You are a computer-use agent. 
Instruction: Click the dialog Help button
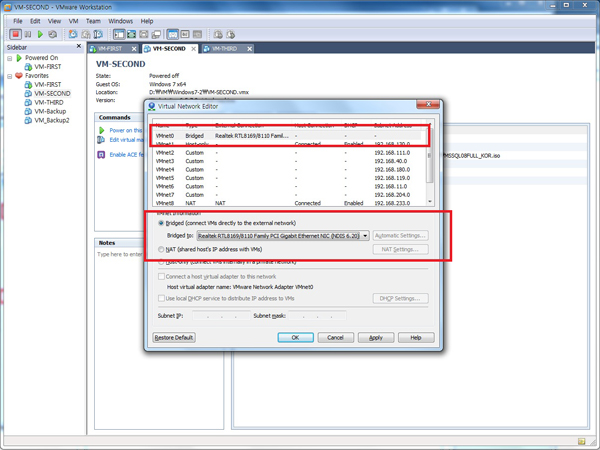point(416,338)
